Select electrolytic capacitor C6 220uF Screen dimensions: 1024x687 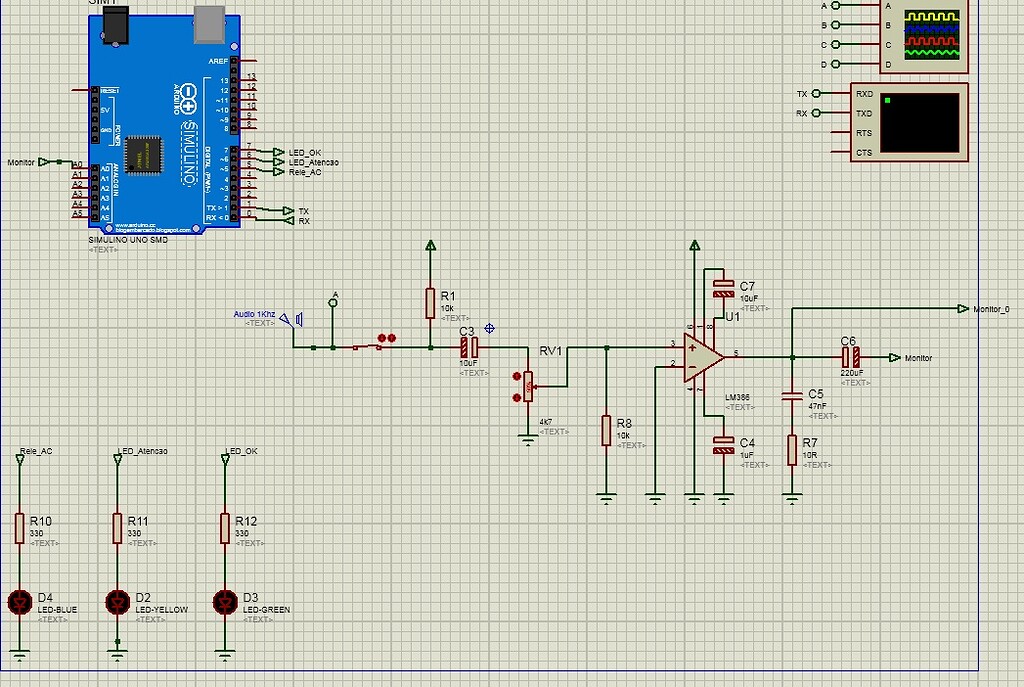851,356
